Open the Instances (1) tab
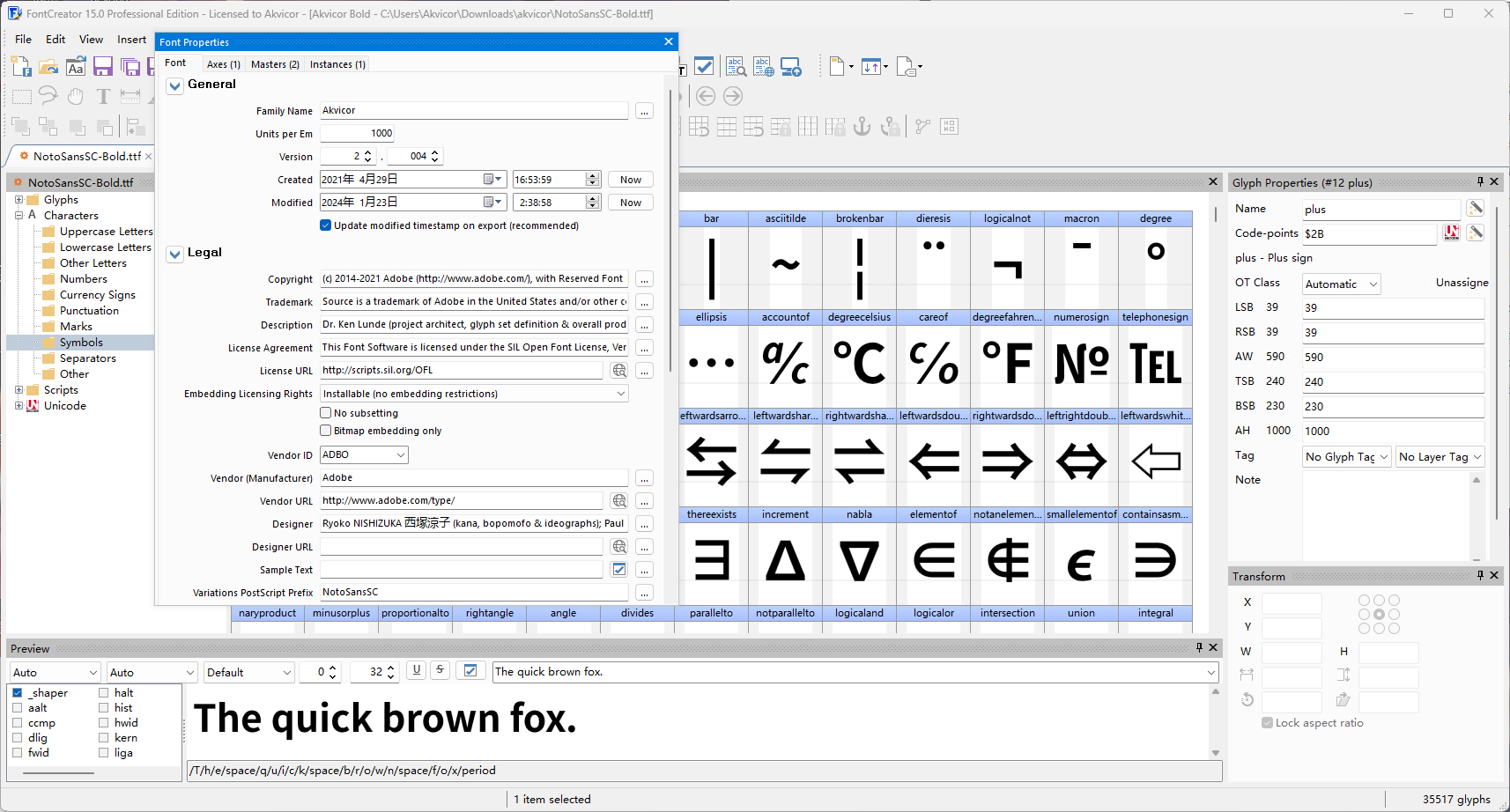Viewport: 1510px width, 812px height. coord(337,64)
